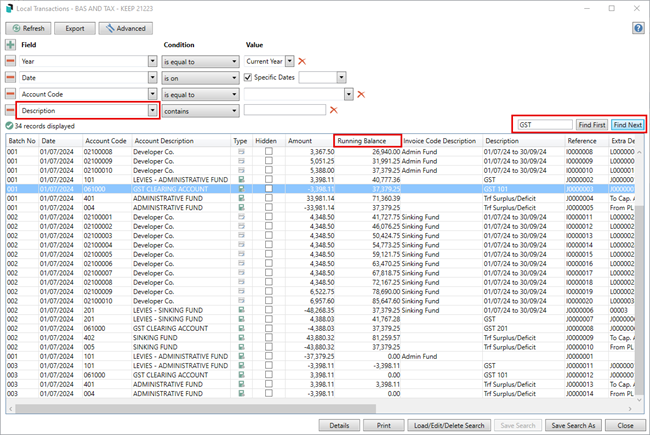Open the 'is on' condition dropdown

point(200,78)
